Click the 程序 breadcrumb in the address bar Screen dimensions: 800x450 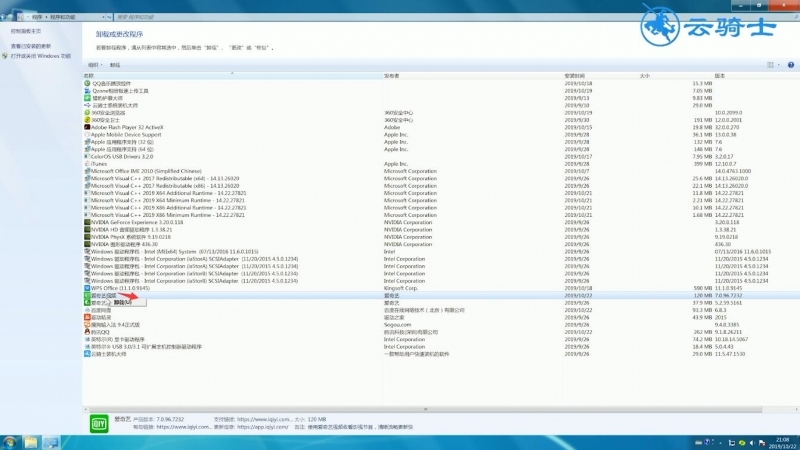pos(37,17)
